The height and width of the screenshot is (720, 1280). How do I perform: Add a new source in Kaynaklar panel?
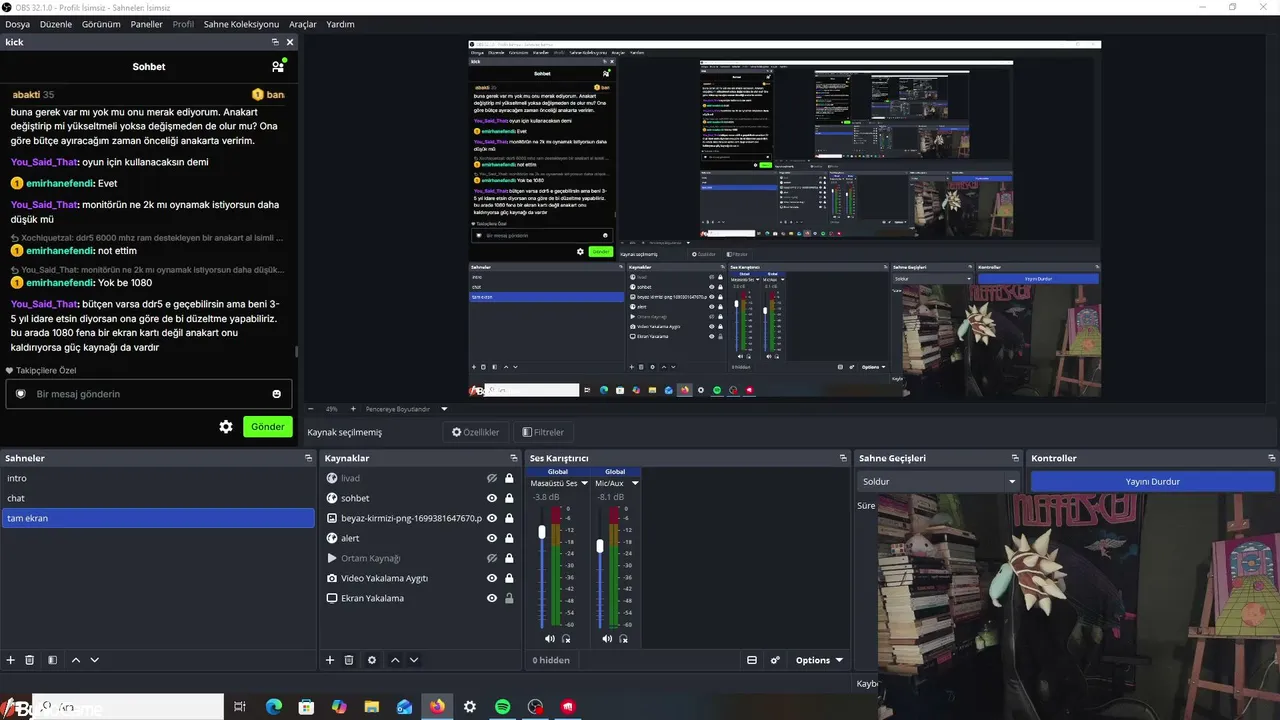click(x=330, y=660)
